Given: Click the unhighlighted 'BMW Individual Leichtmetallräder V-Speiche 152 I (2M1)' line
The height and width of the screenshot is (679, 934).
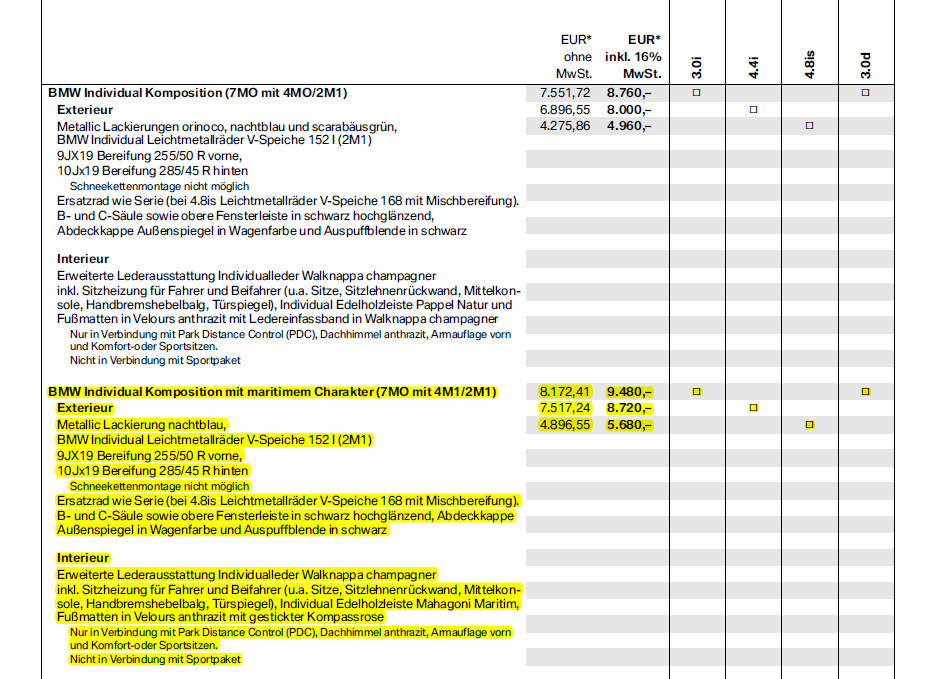Looking at the screenshot, I should point(214,140).
